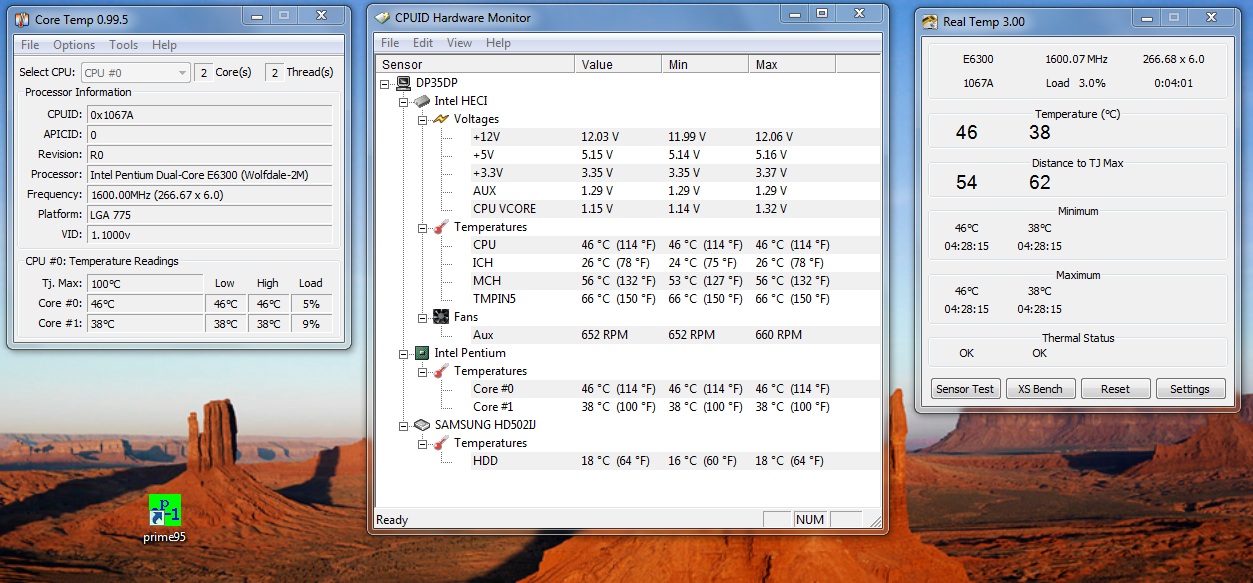
Task: Click the Intel HECI chip icon
Action: (422, 101)
